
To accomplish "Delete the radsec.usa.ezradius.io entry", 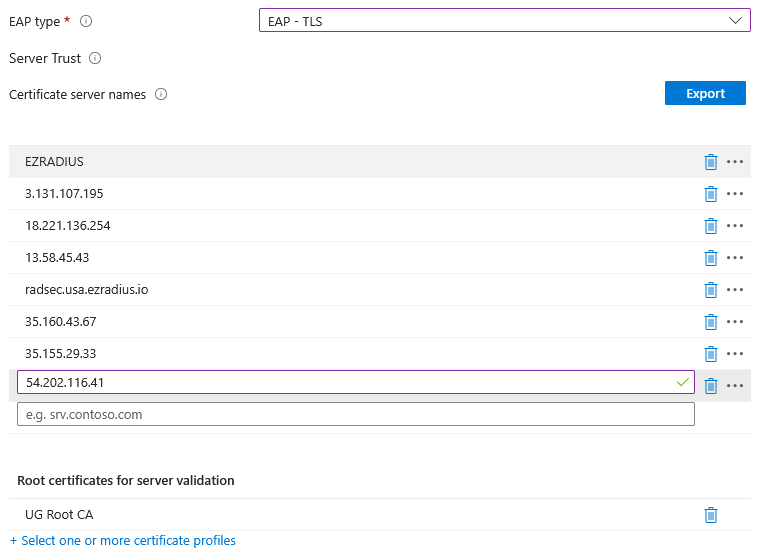I will (x=711, y=290).
